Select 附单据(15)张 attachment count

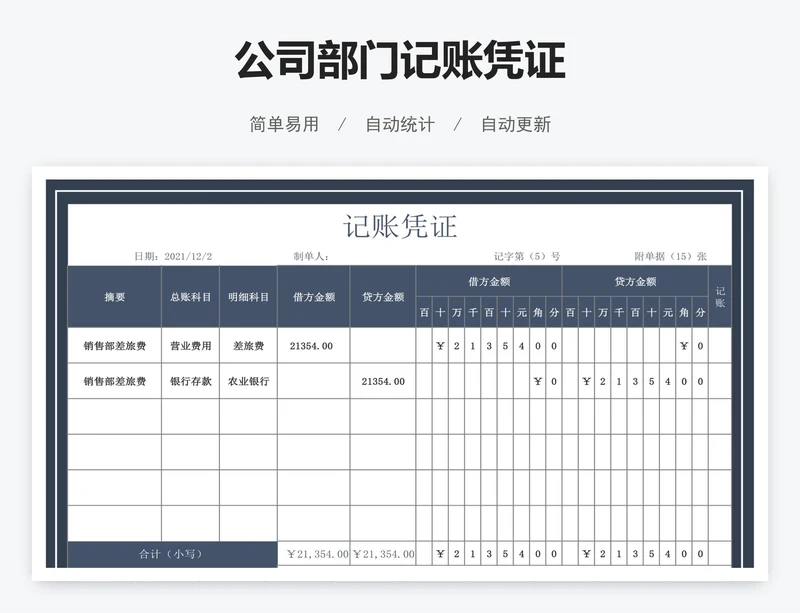coord(670,256)
